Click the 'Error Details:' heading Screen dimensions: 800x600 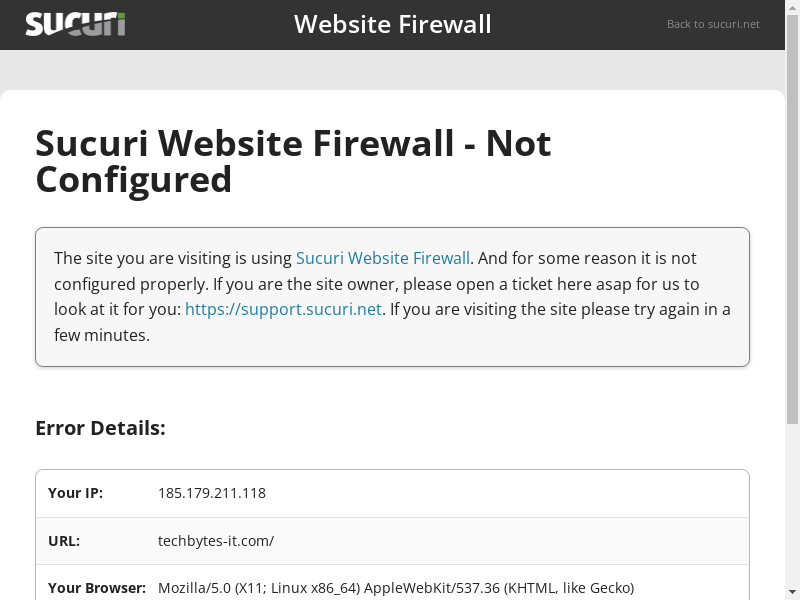(101, 428)
